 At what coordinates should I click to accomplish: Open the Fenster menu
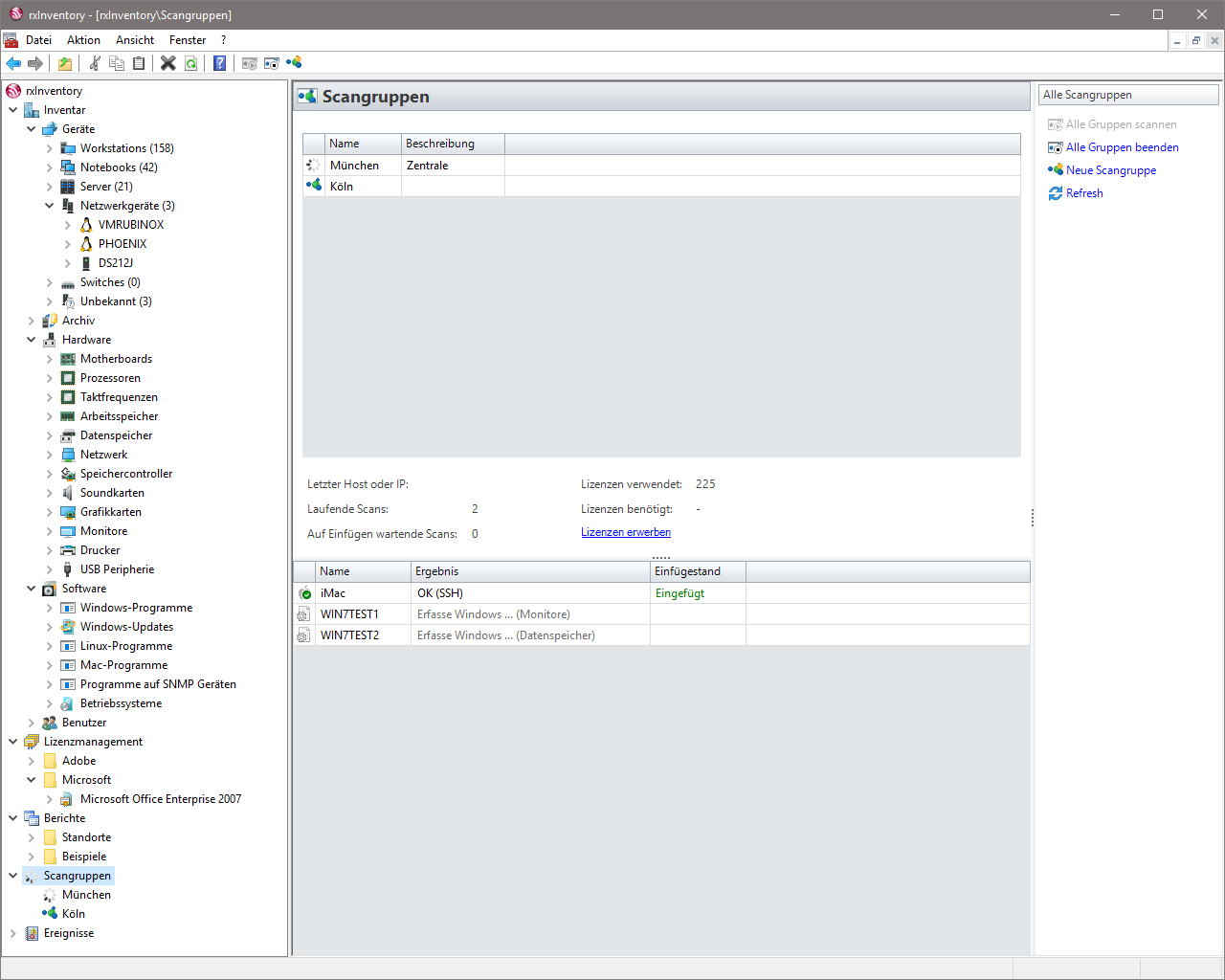point(188,40)
